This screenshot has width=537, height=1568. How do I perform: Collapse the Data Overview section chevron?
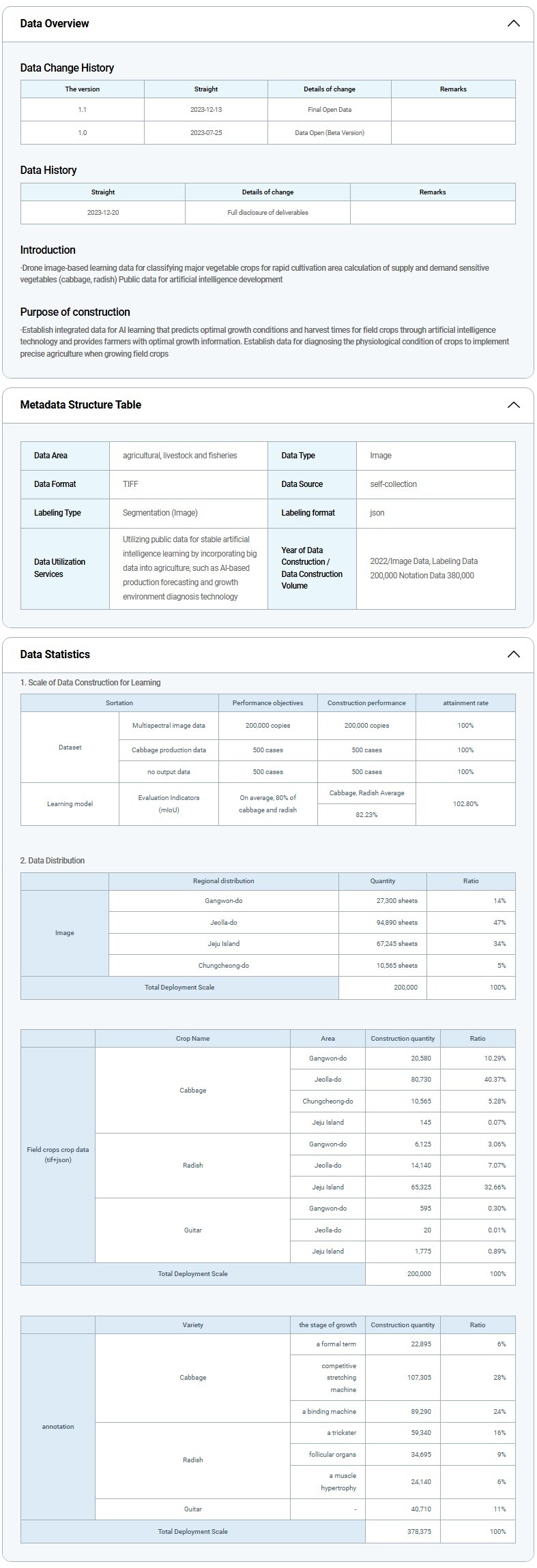pyautogui.click(x=513, y=24)
